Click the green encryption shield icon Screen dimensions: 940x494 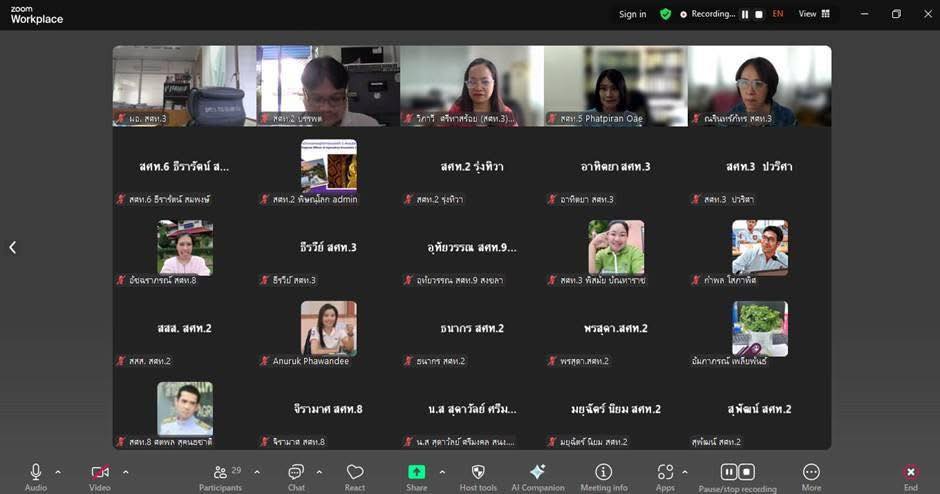click(665, 14)
